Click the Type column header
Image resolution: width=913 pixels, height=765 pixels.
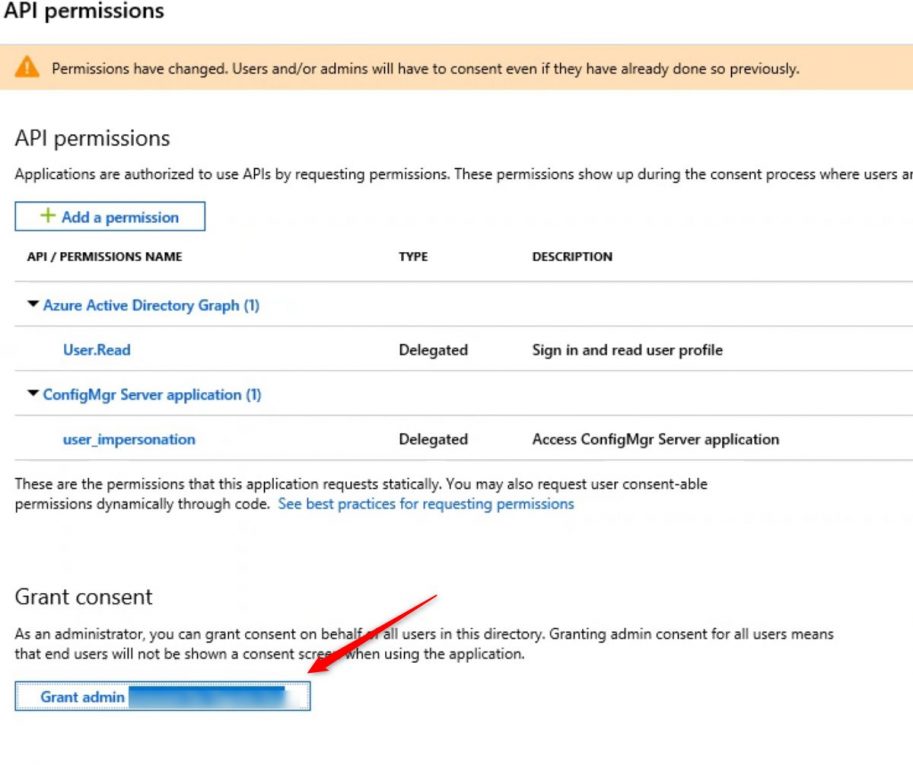[412, 257]
